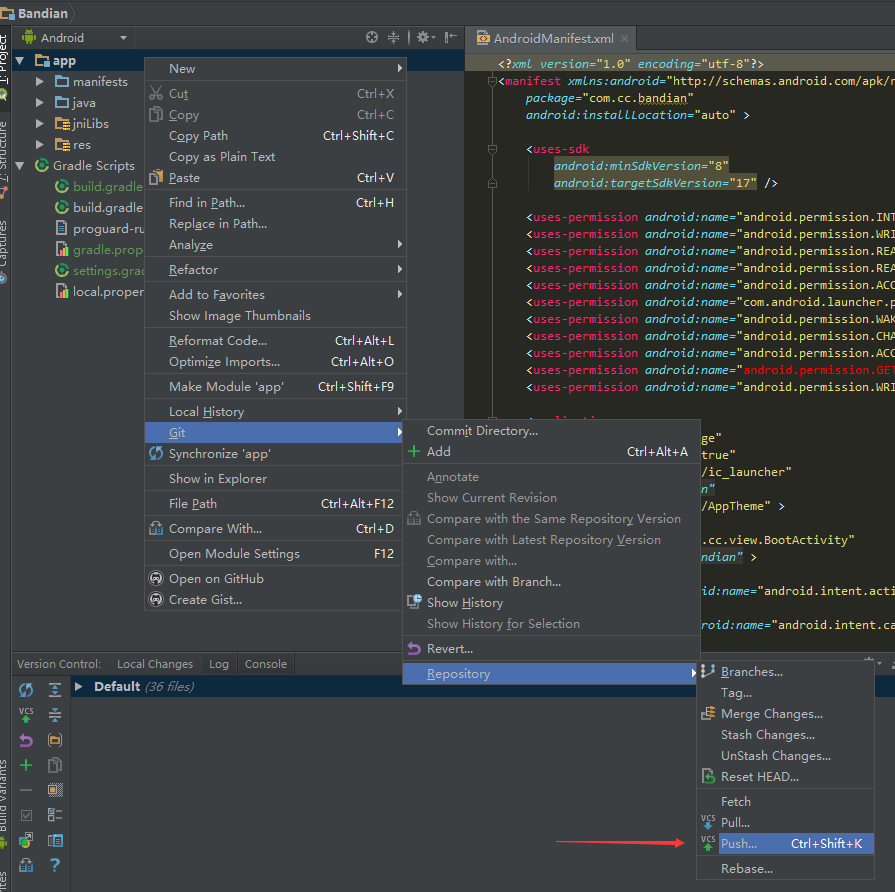Toggle the Preview Diff panel icon
The height and width of the screenshot is (892, 895).
coord(55,840)
